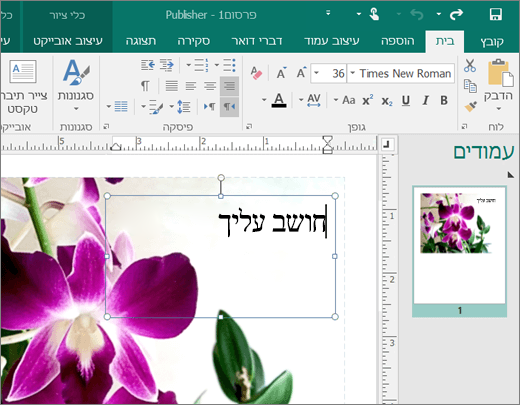520x405 pixels.
Task: Set right-to-left text direction
Action: [229, 107]
